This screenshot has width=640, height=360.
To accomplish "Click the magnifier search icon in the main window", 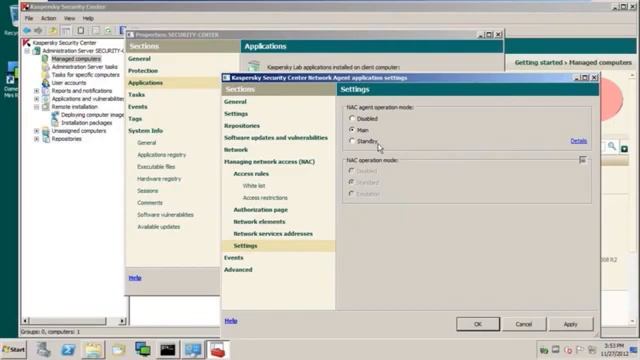I will [x=611, y=147].
